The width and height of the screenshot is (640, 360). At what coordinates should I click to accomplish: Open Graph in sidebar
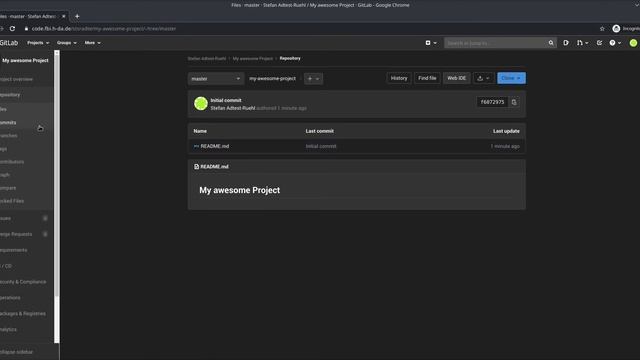click(x=5, y=175)
